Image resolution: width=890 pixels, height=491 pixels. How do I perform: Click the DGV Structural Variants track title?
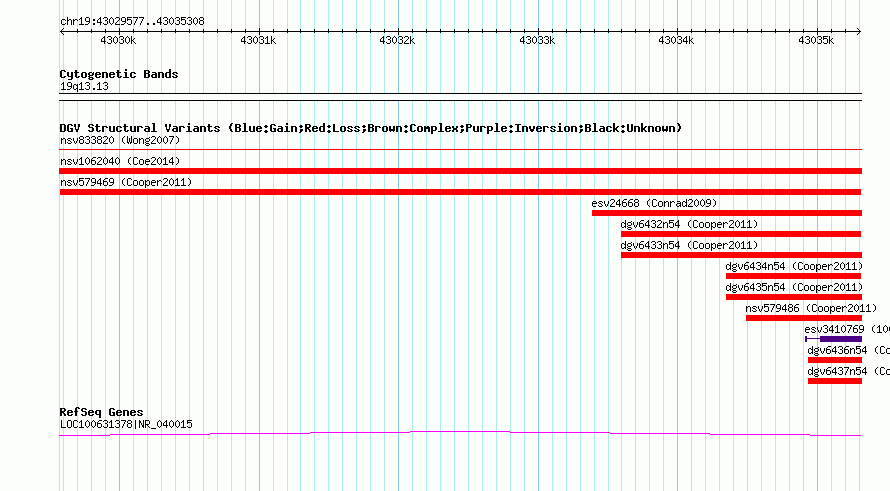click(370, 128)
